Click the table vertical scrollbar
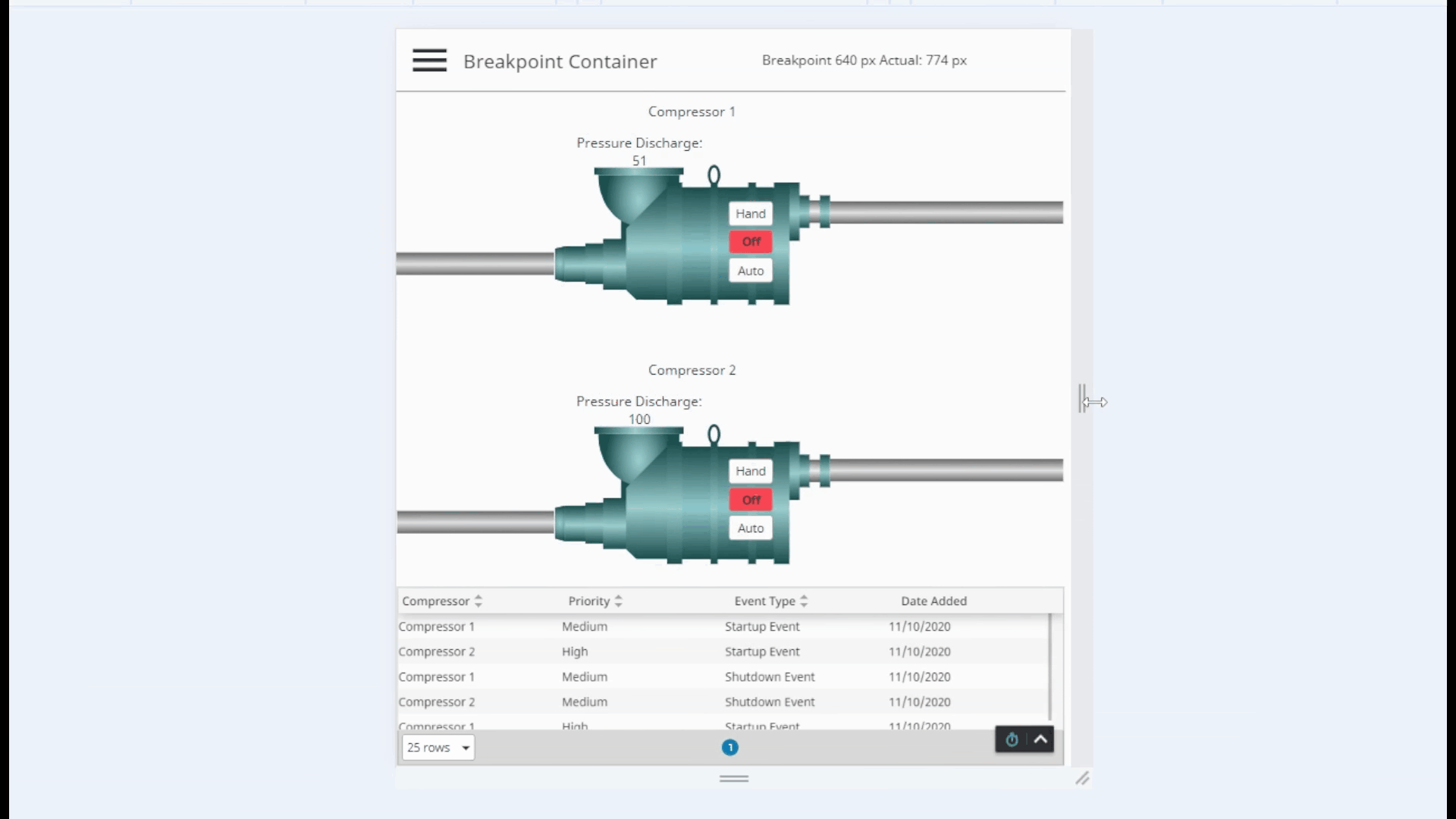1456x819 pixels. (x=1050, y=667)
